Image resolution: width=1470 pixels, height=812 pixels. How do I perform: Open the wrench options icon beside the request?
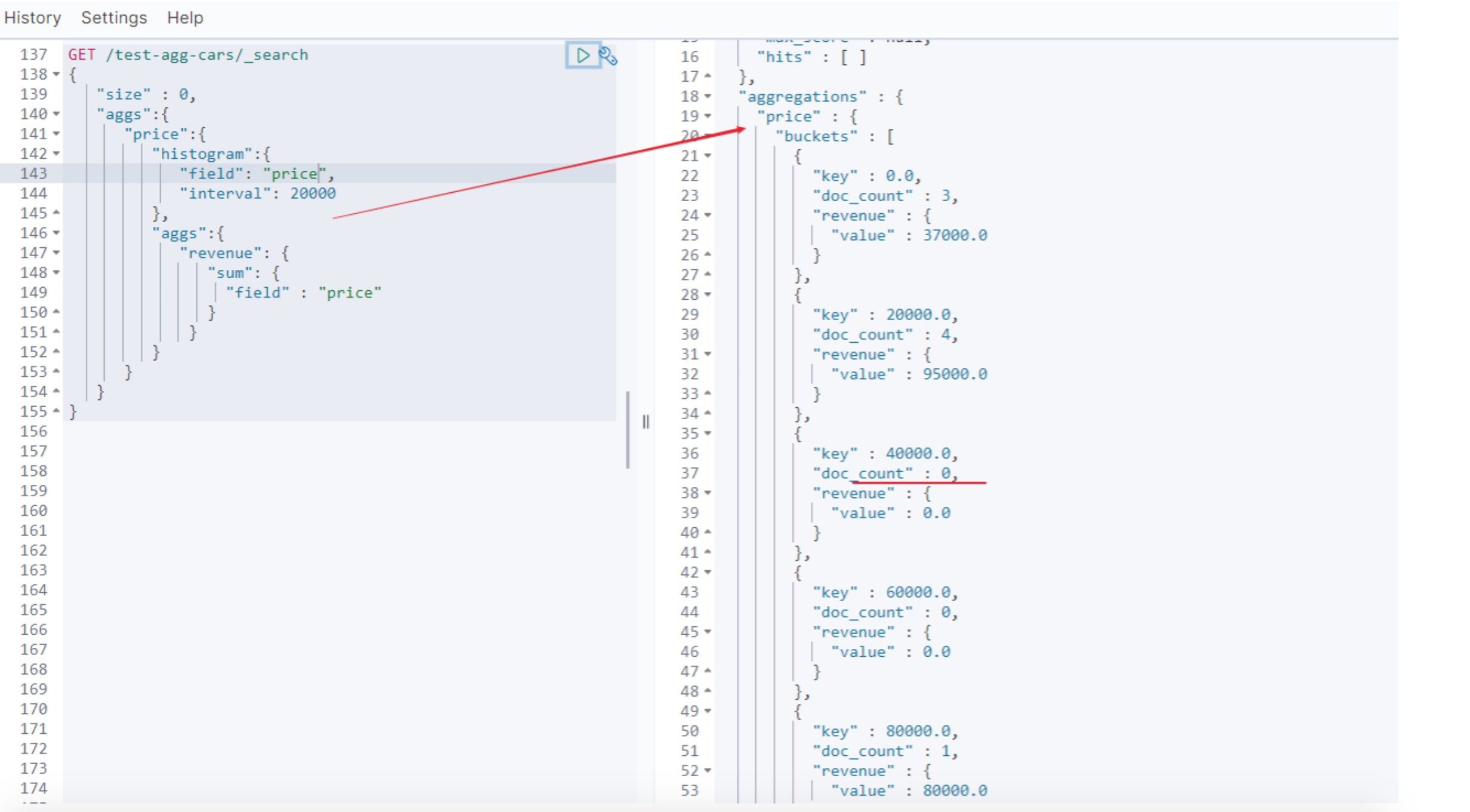tap(608, 56)
